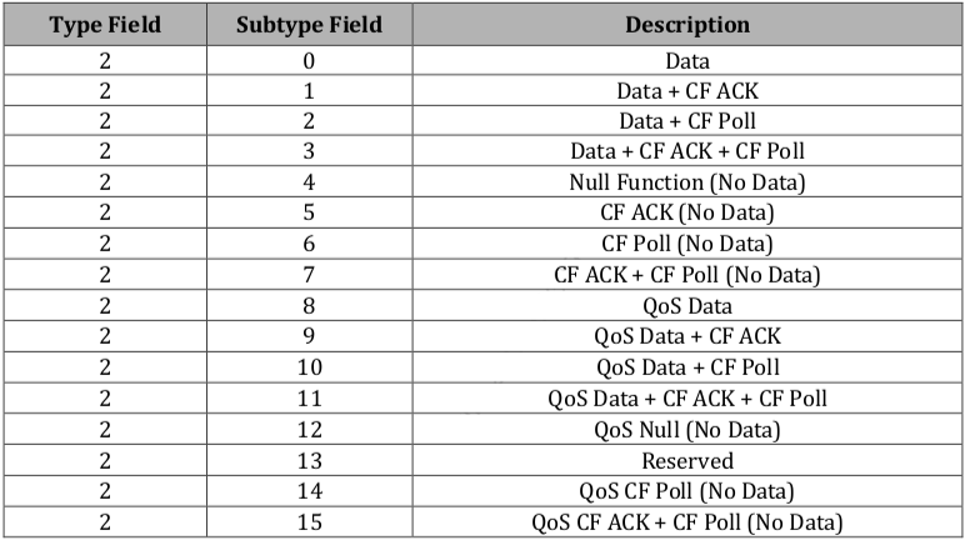The width and height of the screenshot is (964, 539).
Task: Click the 'Data + CF ACK' cell
Action: coord(687,91)
